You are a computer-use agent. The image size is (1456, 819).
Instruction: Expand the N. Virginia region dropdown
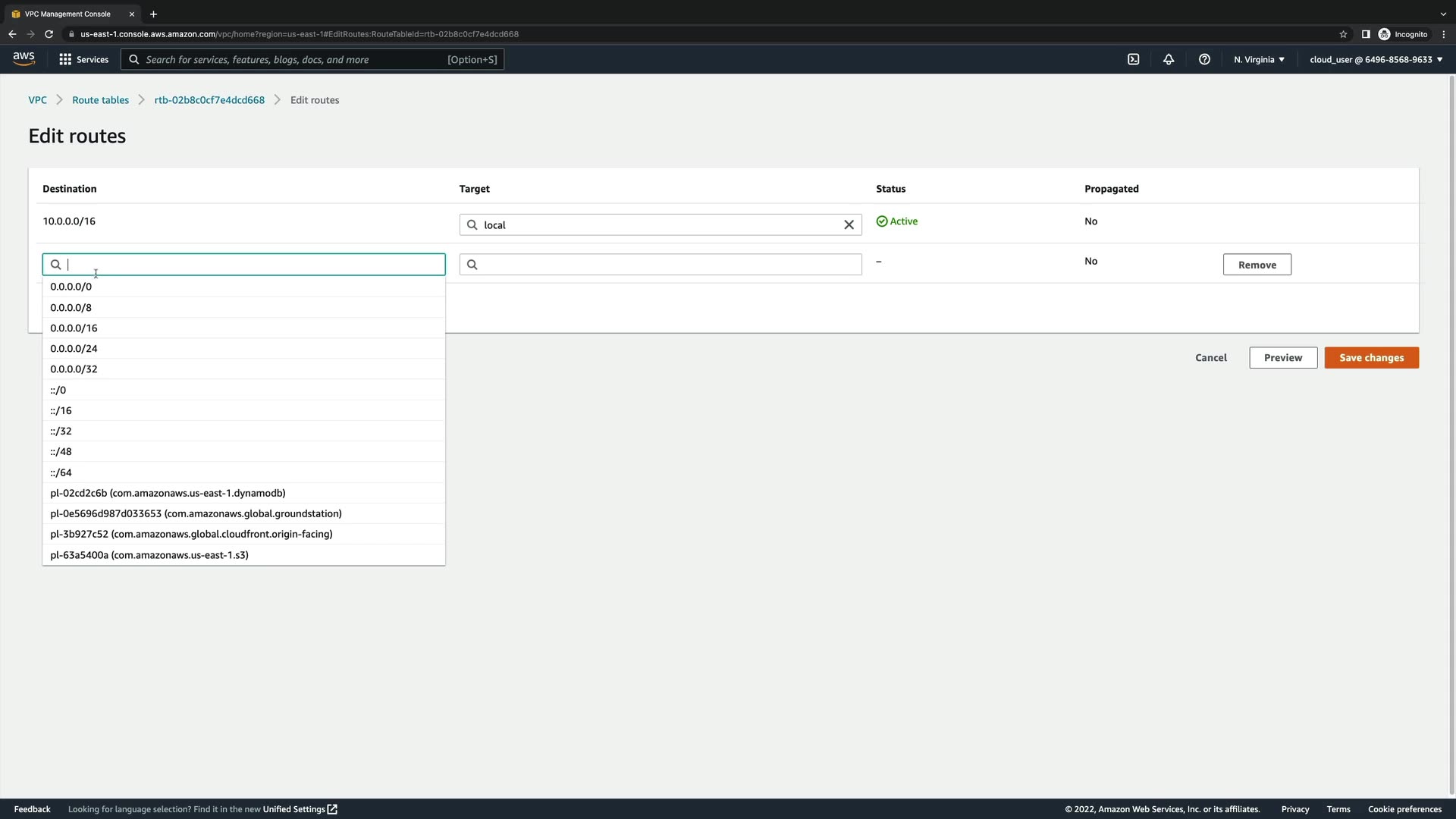tap(1259, 59)
